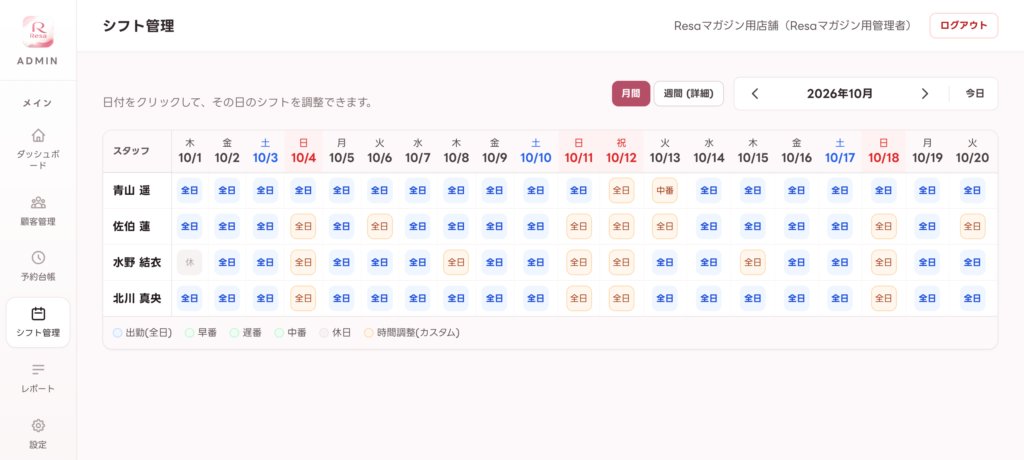Click 佐伯 蓮 staff name
1024x460 pixels.
pyautogui.click(x=132, y=226)
